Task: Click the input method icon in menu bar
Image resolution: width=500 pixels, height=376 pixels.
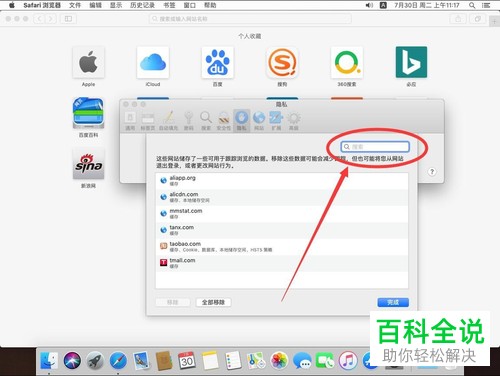Action: click(x=383, y=5)
